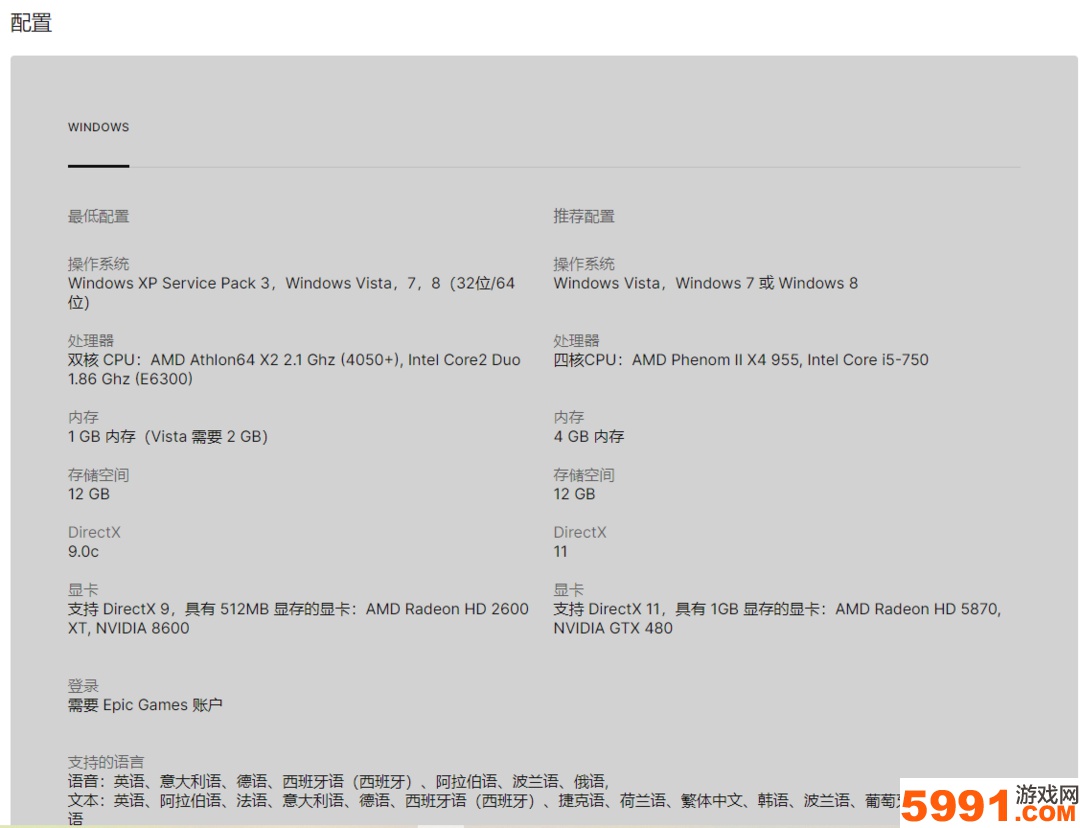The width and height of the screenshot is (1080, 828).
Task: Select the WINDOWS platform tab
Action: (x=98, y=128)
